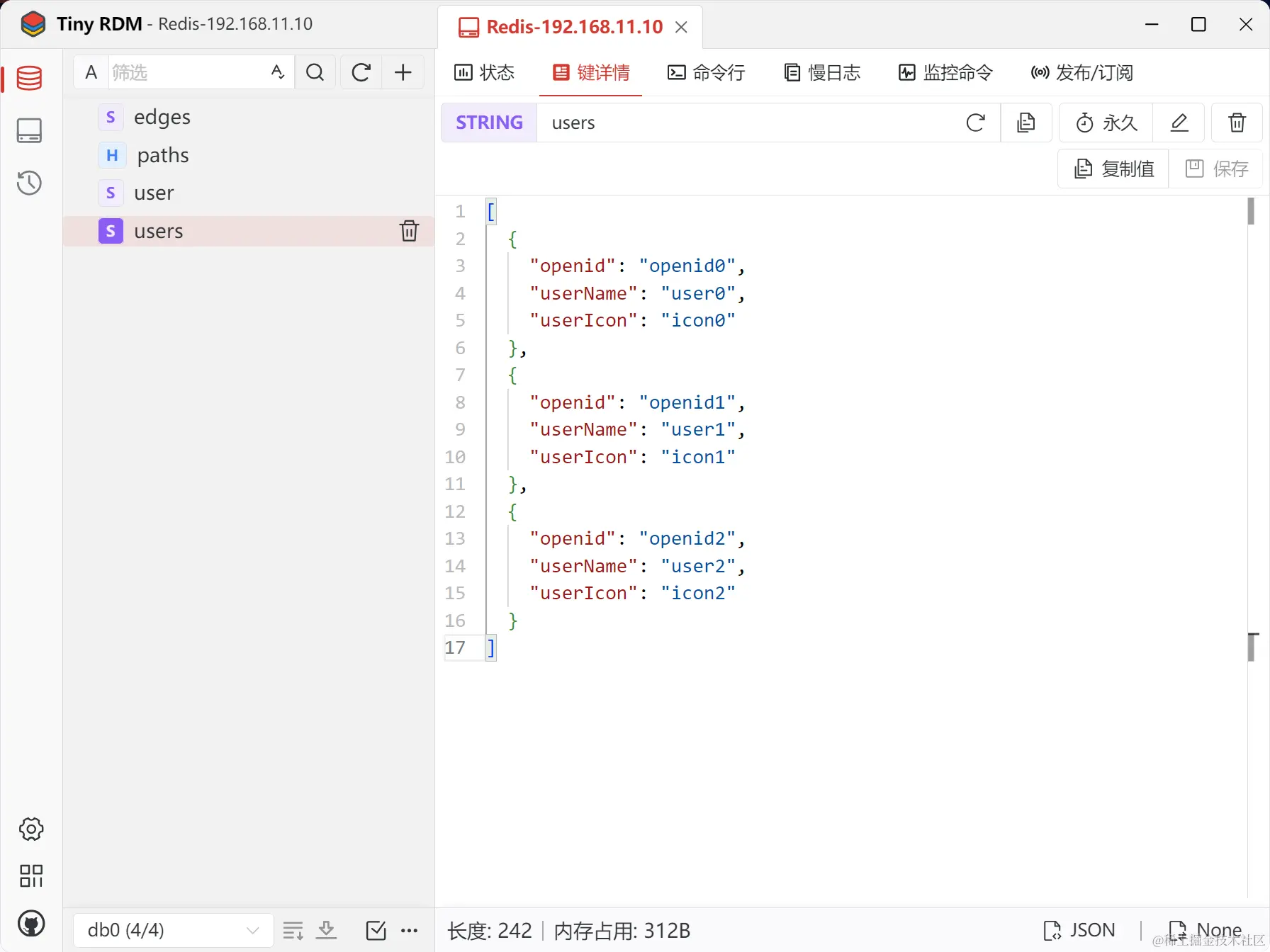Click the Redis-192.168.11.10 connection tab label
Viewport: 1270px width, 952px height.
574,27
